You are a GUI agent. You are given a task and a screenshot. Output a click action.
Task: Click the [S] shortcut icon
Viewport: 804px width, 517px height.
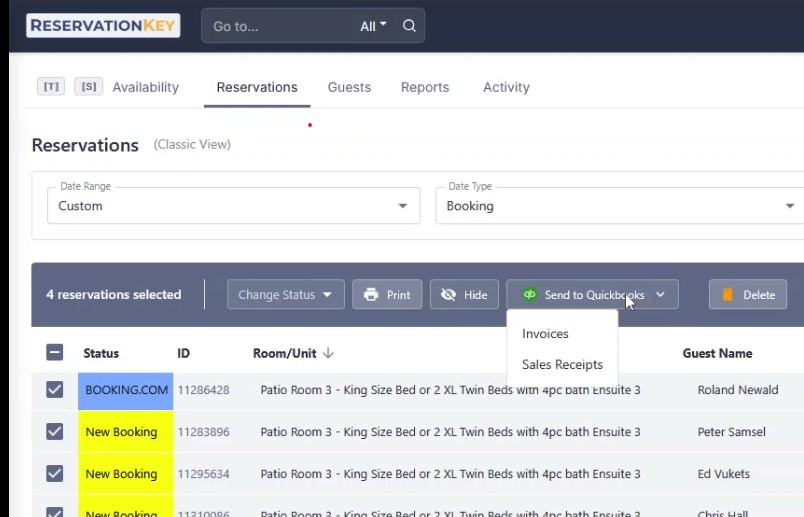pyautogui.click(x=88, y=87)
